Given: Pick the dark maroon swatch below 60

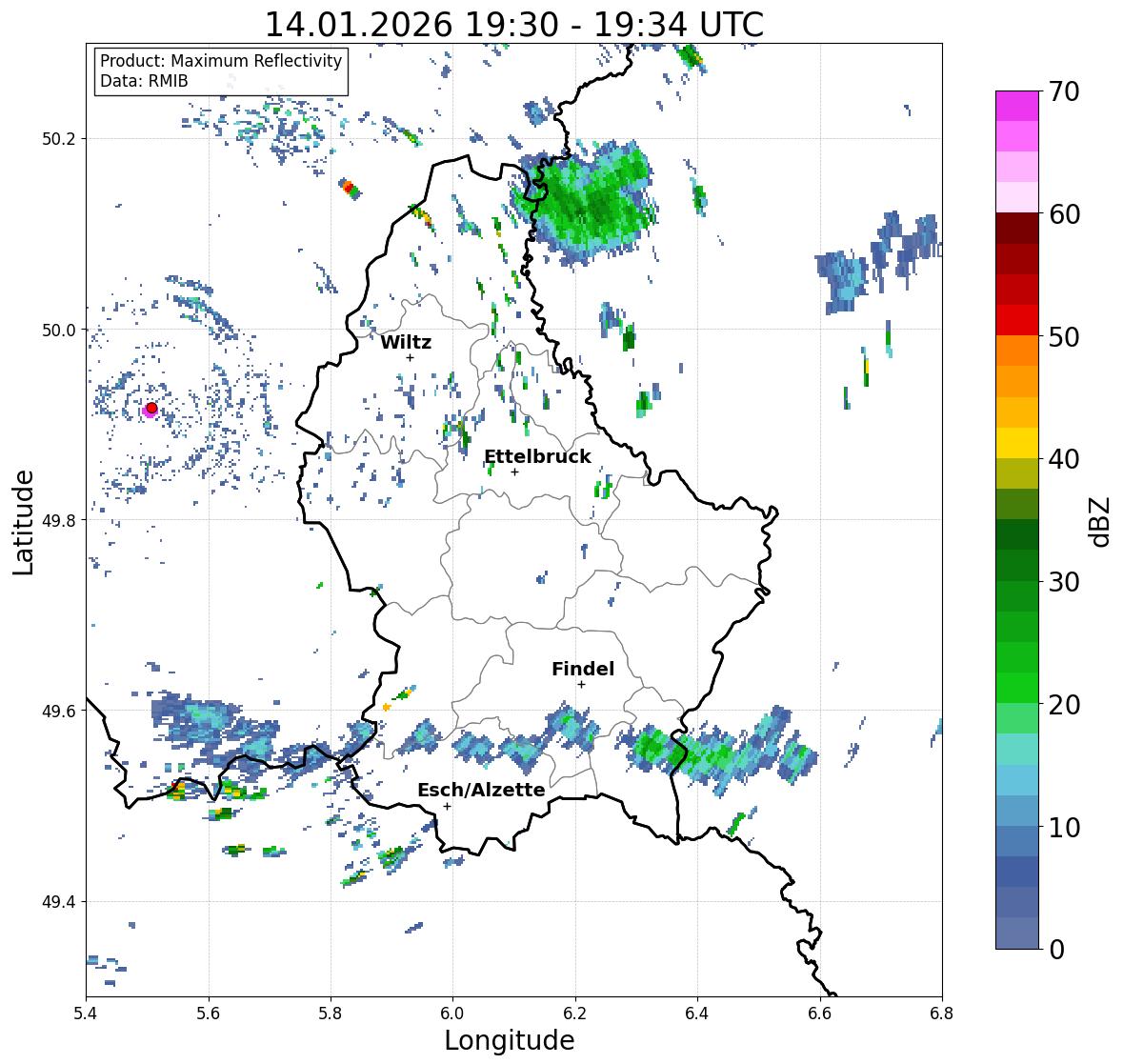Looking at the screenshot, I should pyautogui.click(x=1017, y=229).
